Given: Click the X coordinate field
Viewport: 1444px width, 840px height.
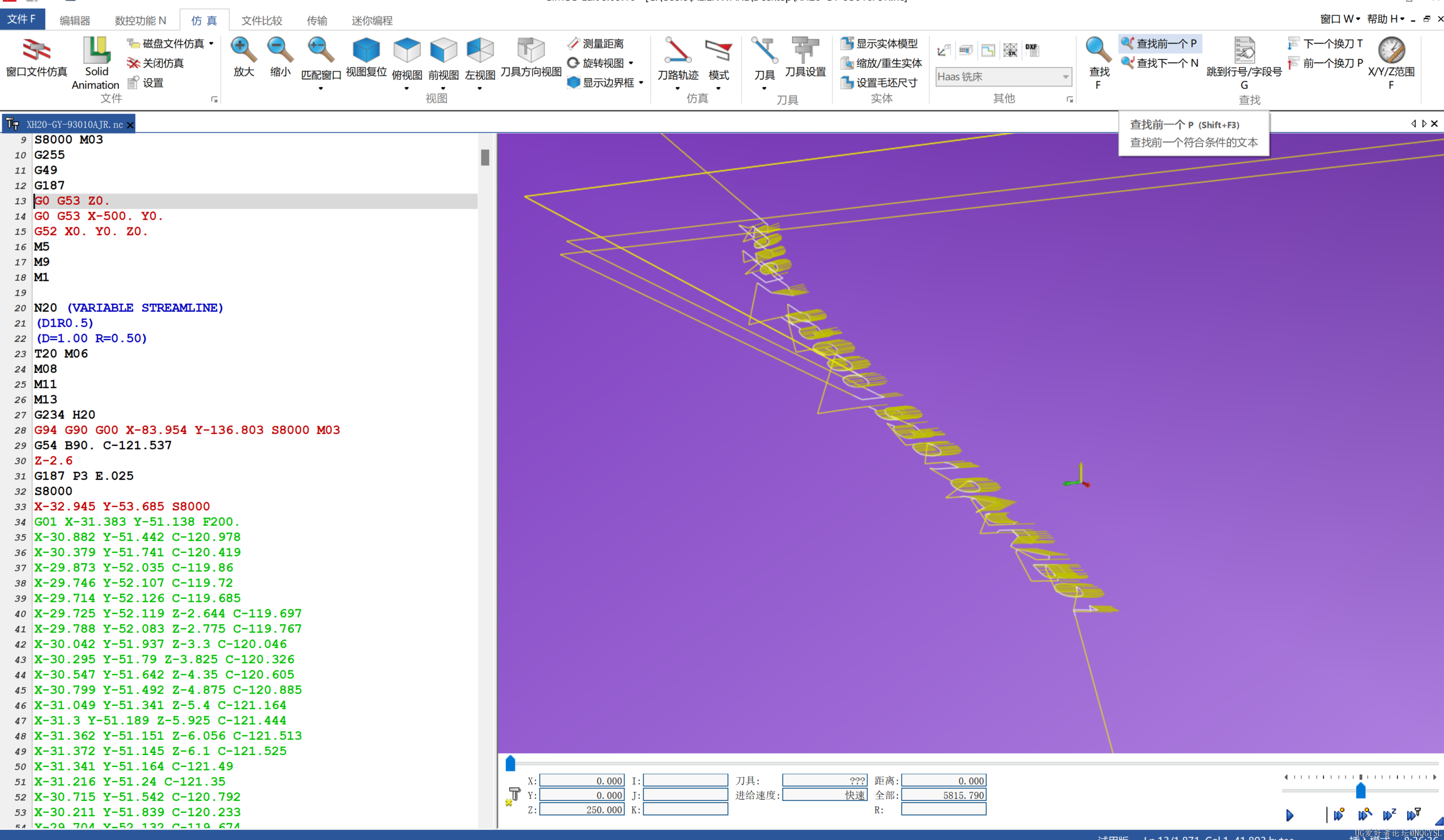Looking at the screenshot, I should click(x=582, y=781).
